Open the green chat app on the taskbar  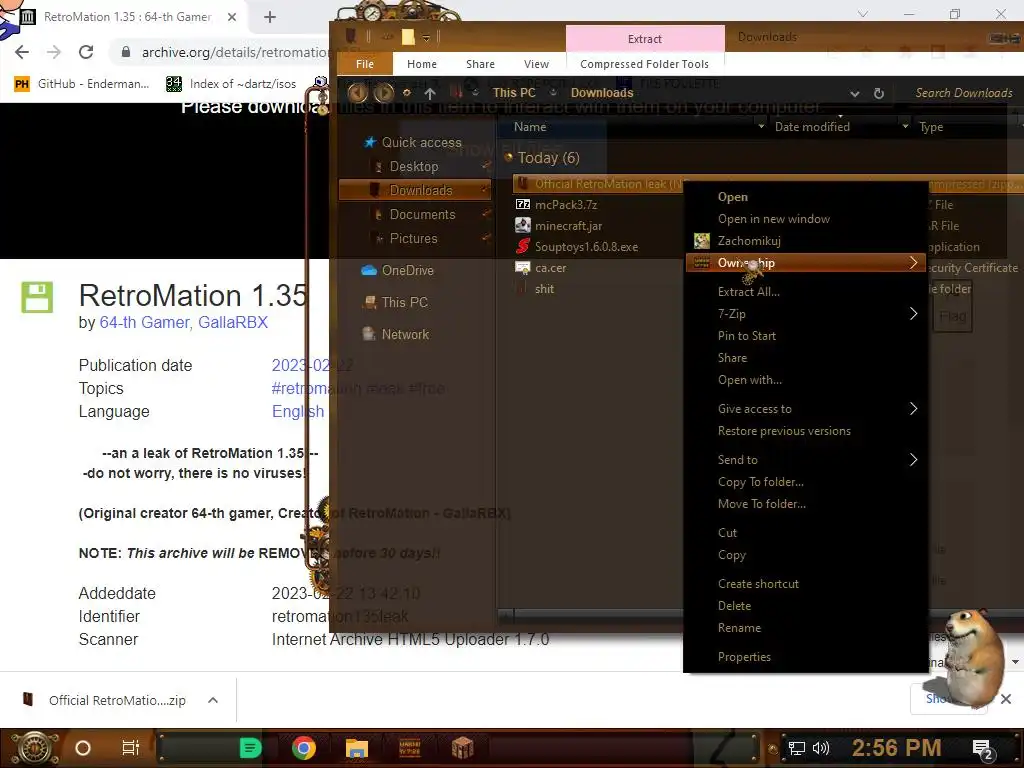250,748
